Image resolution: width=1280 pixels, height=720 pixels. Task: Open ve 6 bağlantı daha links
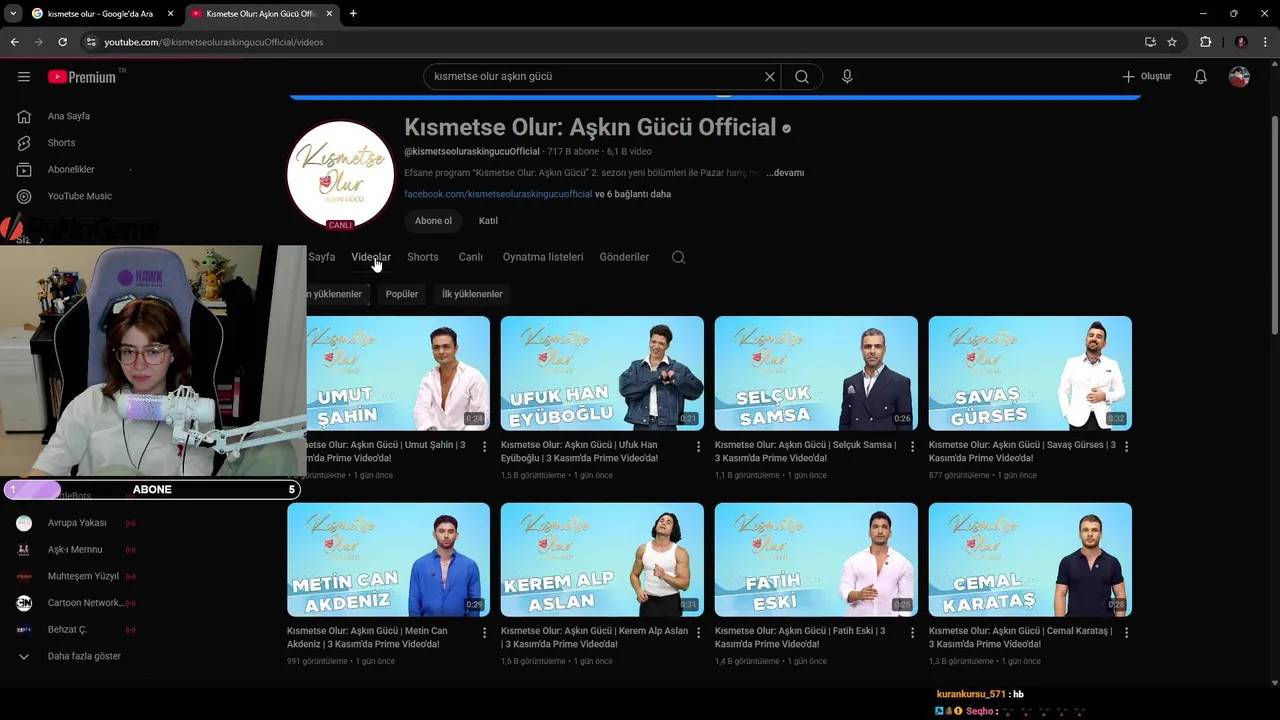(633, 194)
